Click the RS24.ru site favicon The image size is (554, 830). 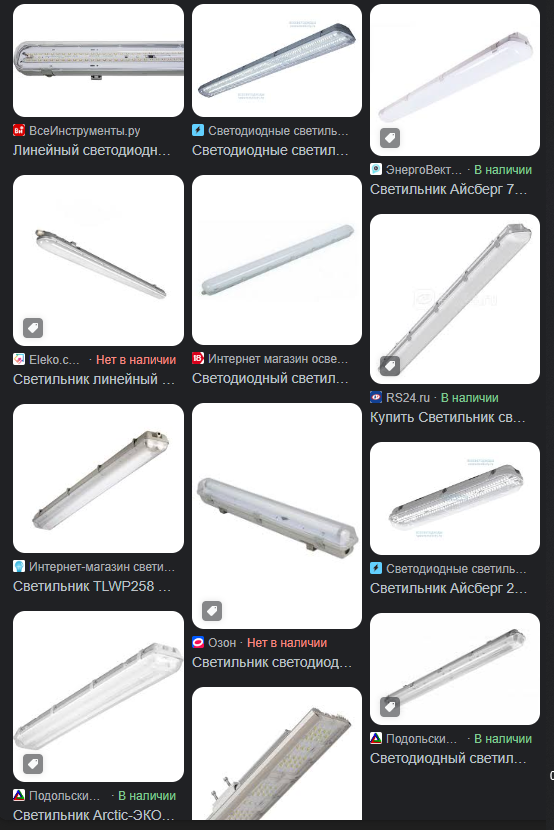coord(376,397)
